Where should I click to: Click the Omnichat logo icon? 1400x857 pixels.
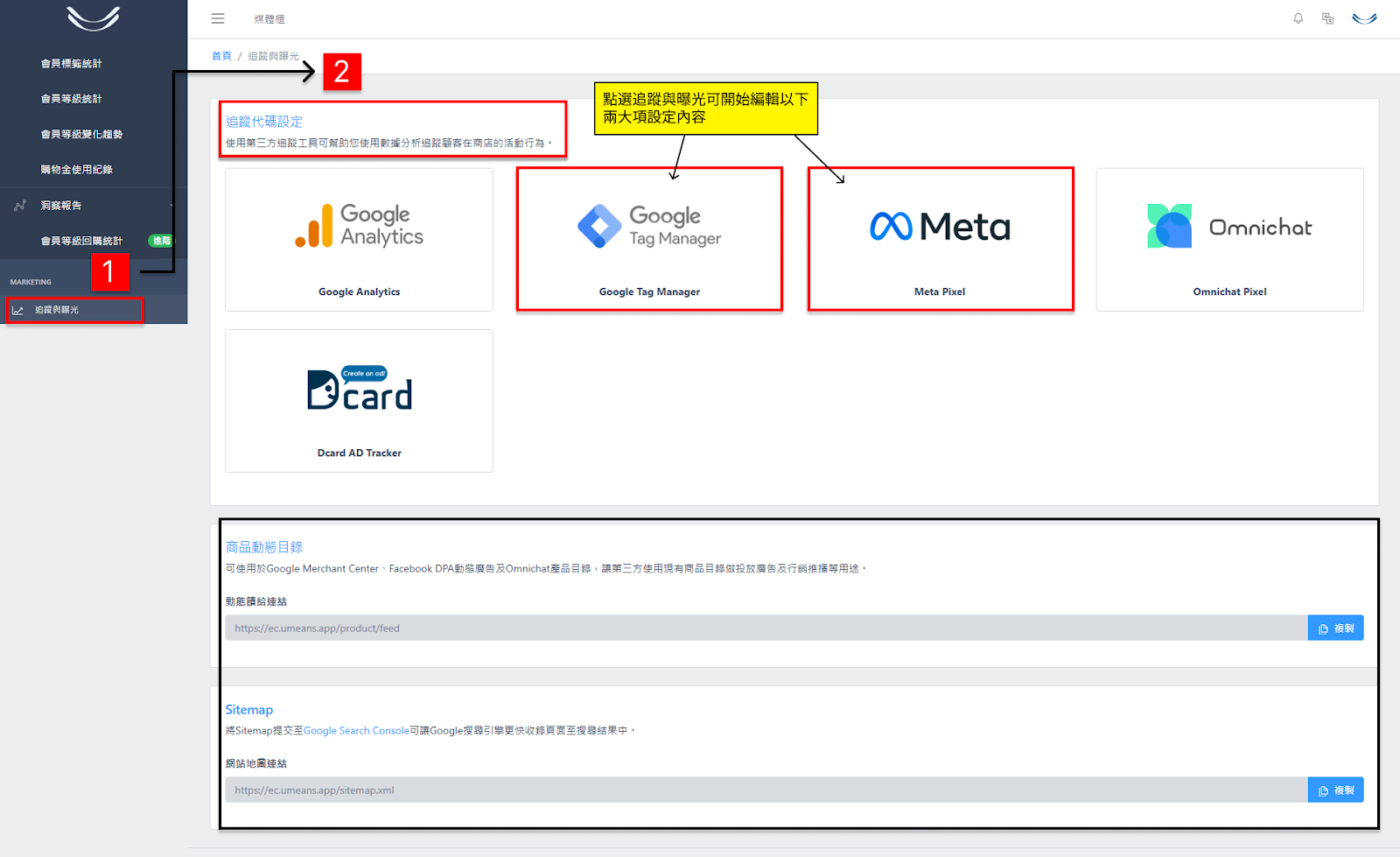click(1169, 226)
